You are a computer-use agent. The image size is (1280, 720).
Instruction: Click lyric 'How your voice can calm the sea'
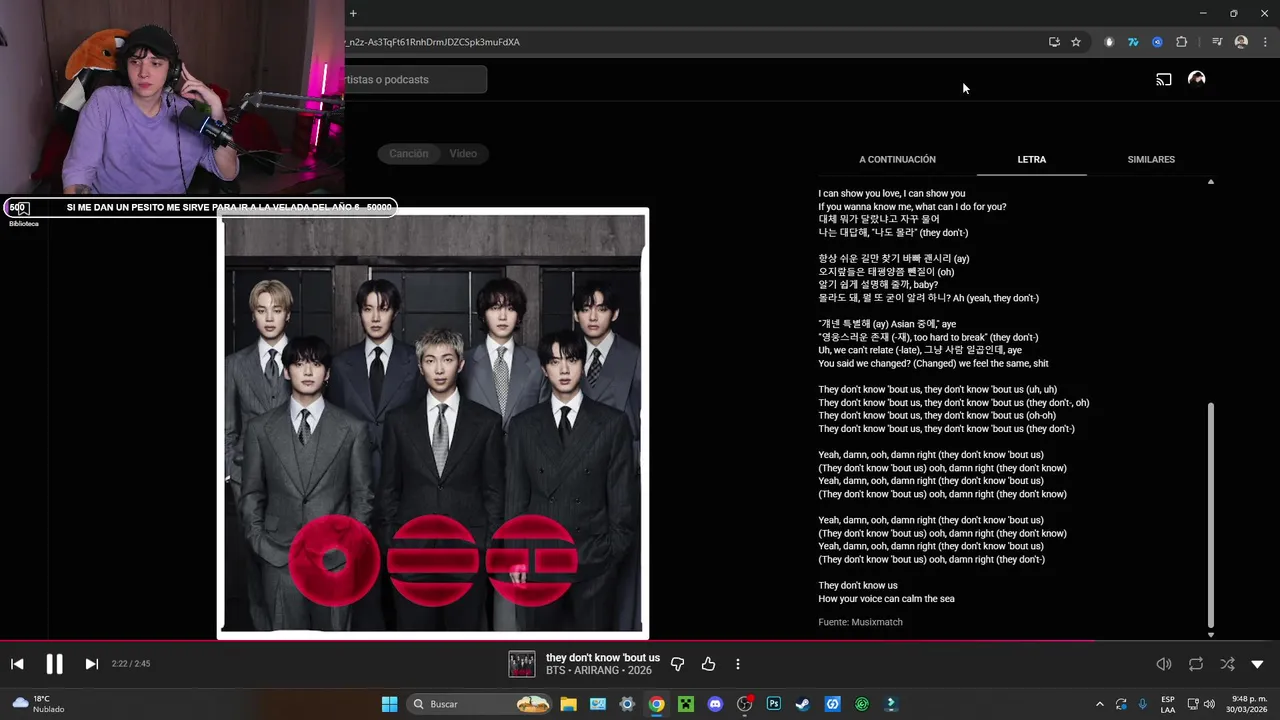coord(886,599)
